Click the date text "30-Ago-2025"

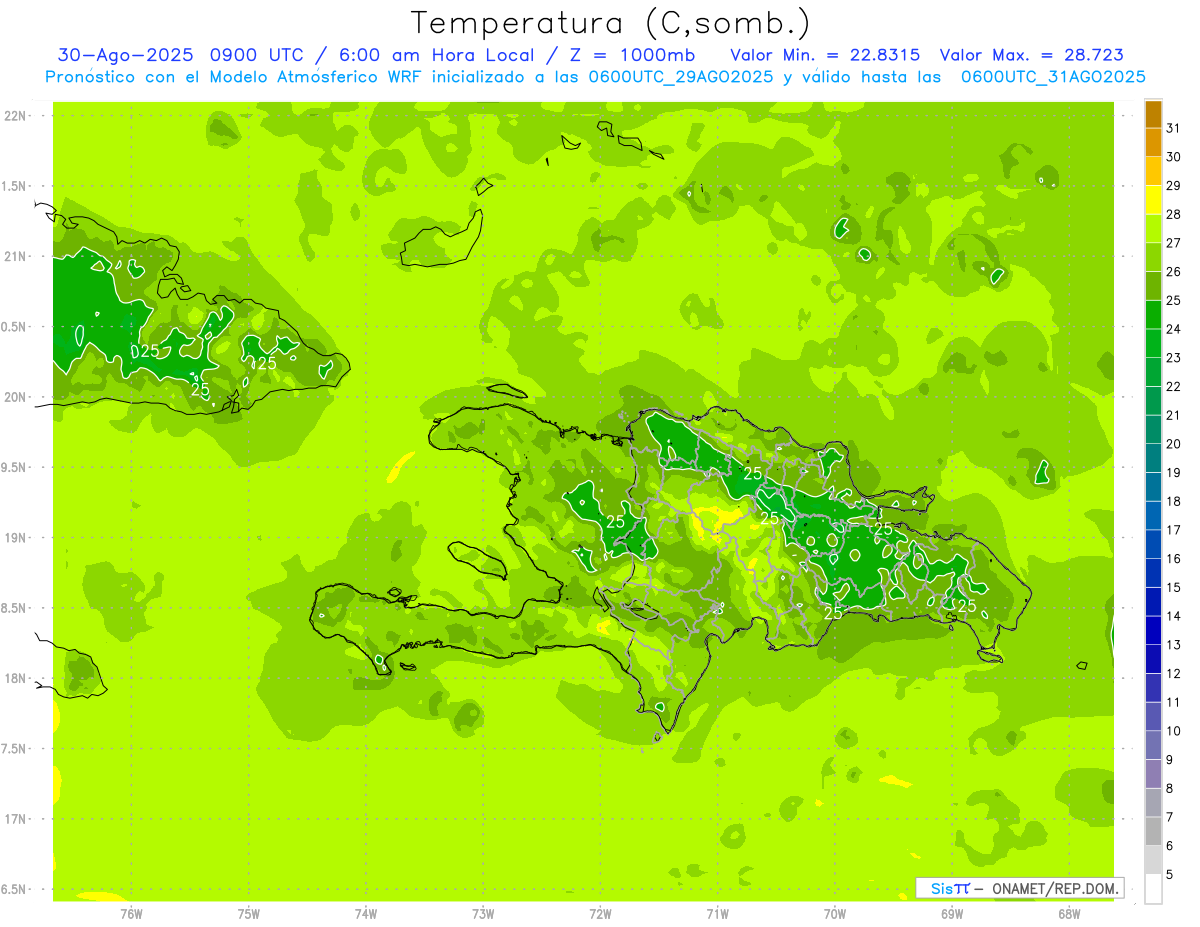click(x=125, y=55)
